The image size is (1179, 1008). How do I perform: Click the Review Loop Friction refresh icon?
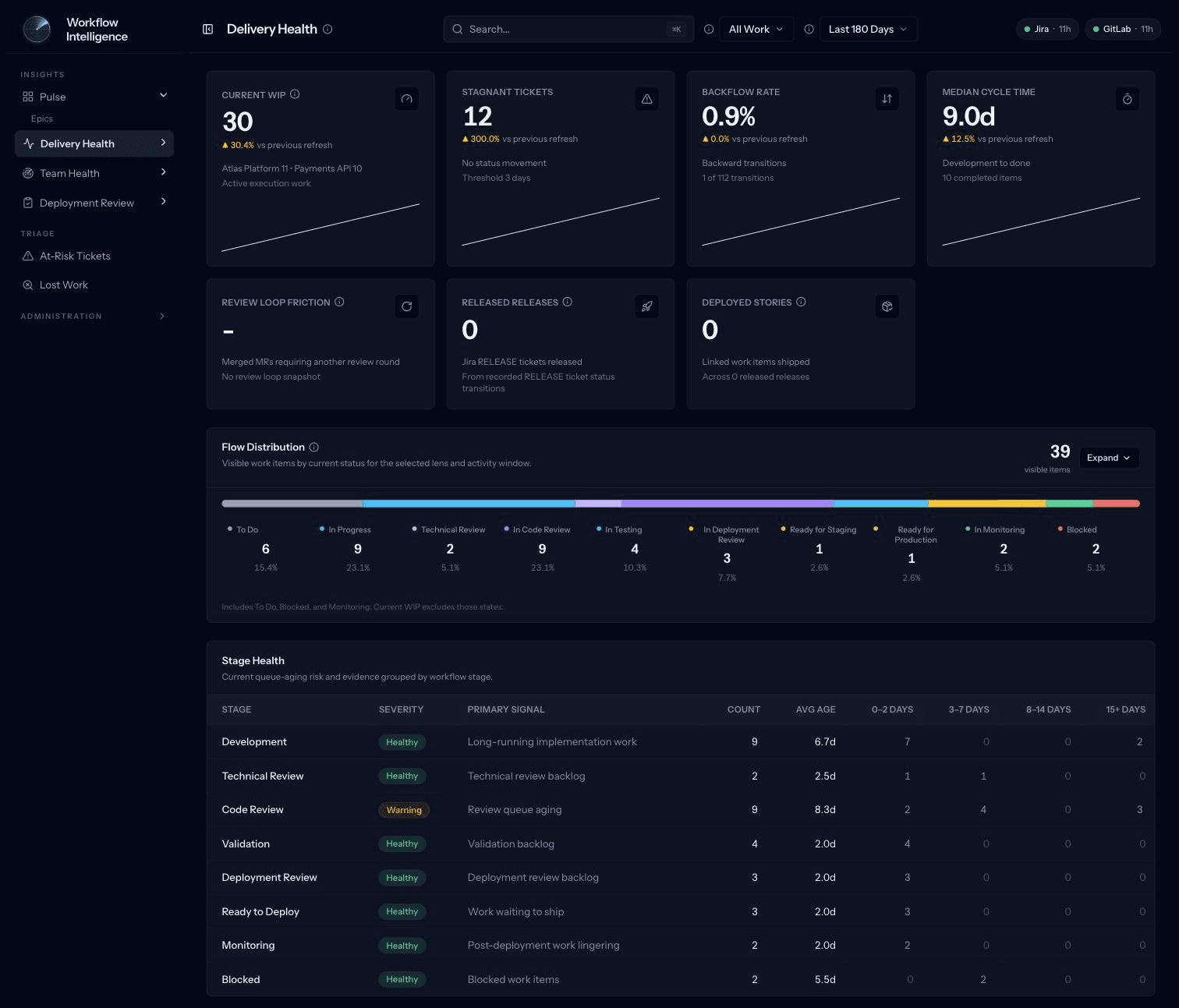406,306
